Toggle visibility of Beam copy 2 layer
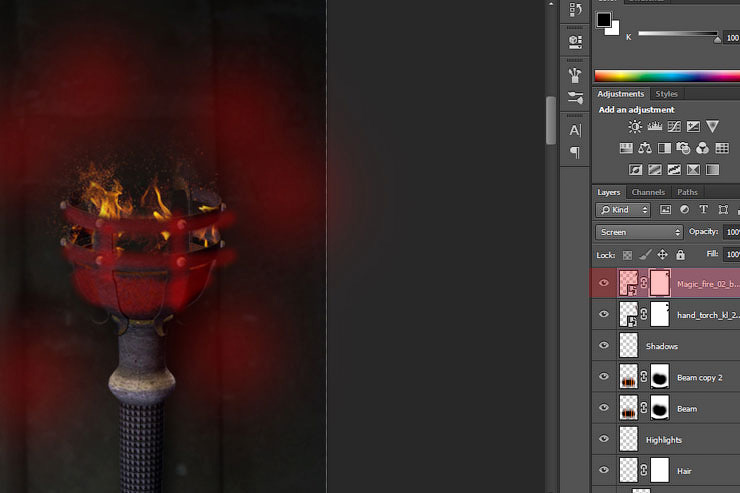The height and width of the screenshot is (493, 740). click(603, 377)
